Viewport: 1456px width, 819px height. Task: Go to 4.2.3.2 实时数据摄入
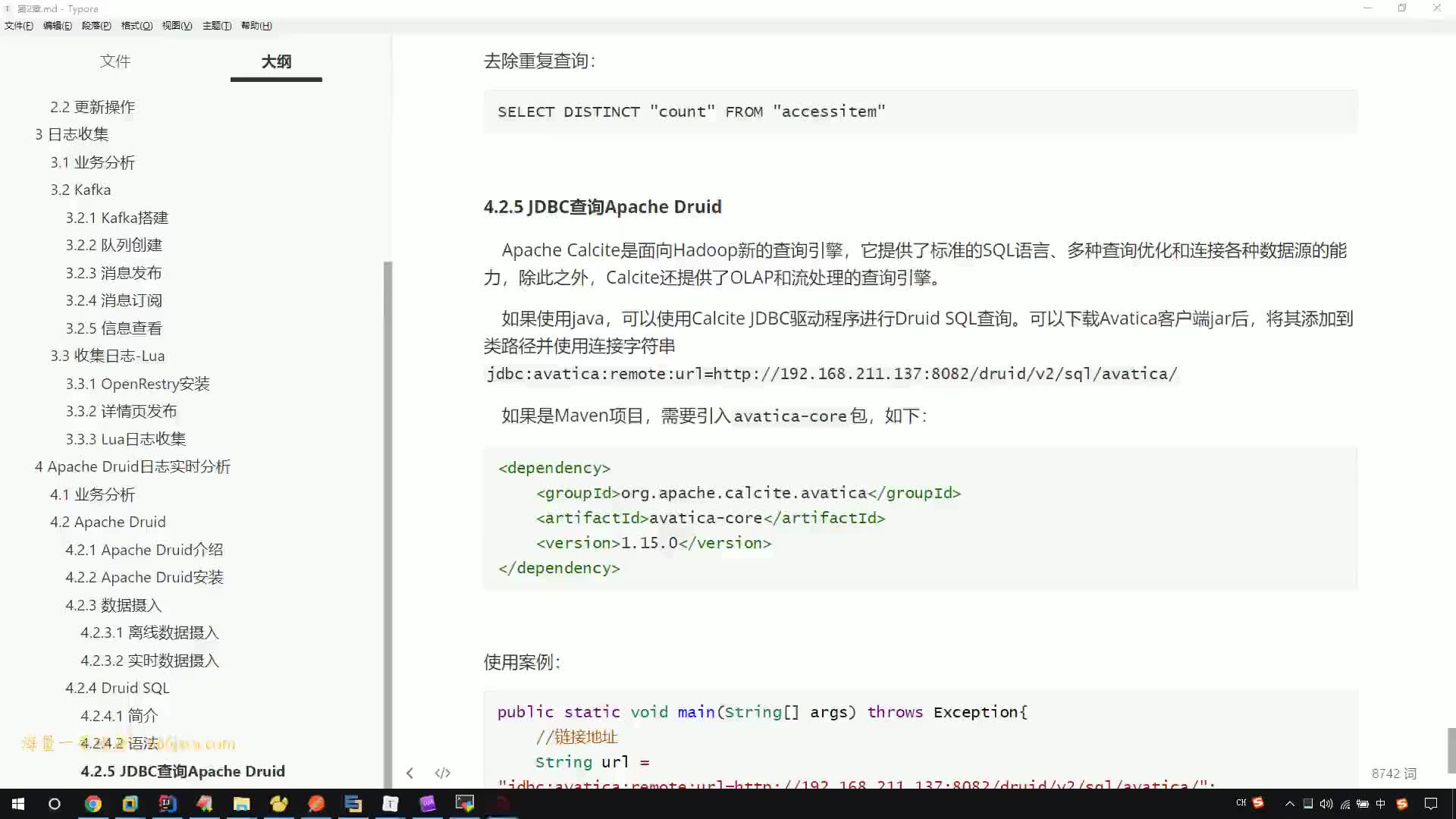[x=149, y=661]
